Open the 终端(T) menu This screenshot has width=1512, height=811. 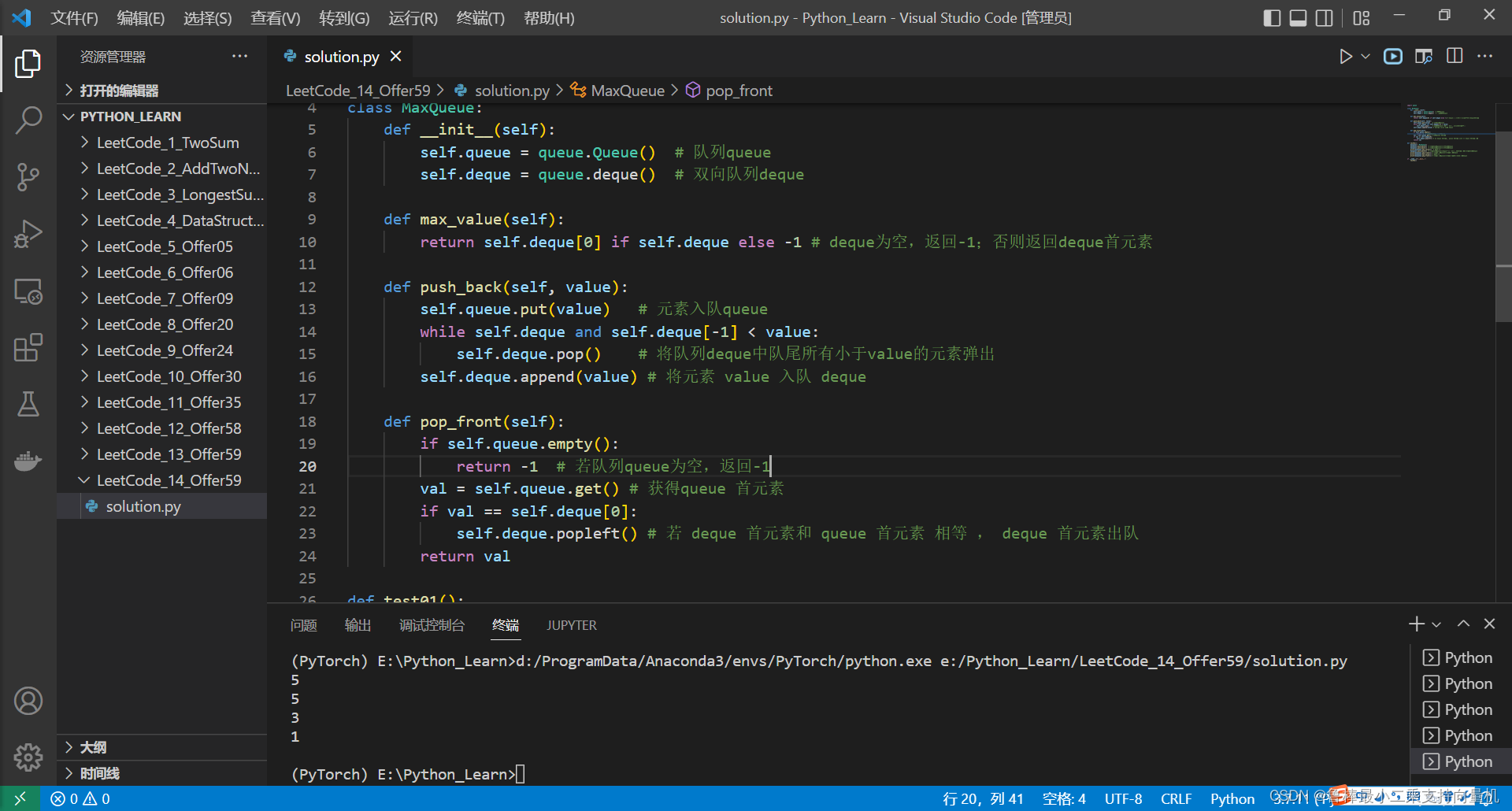pyautogui.click(x=480, y=17)
